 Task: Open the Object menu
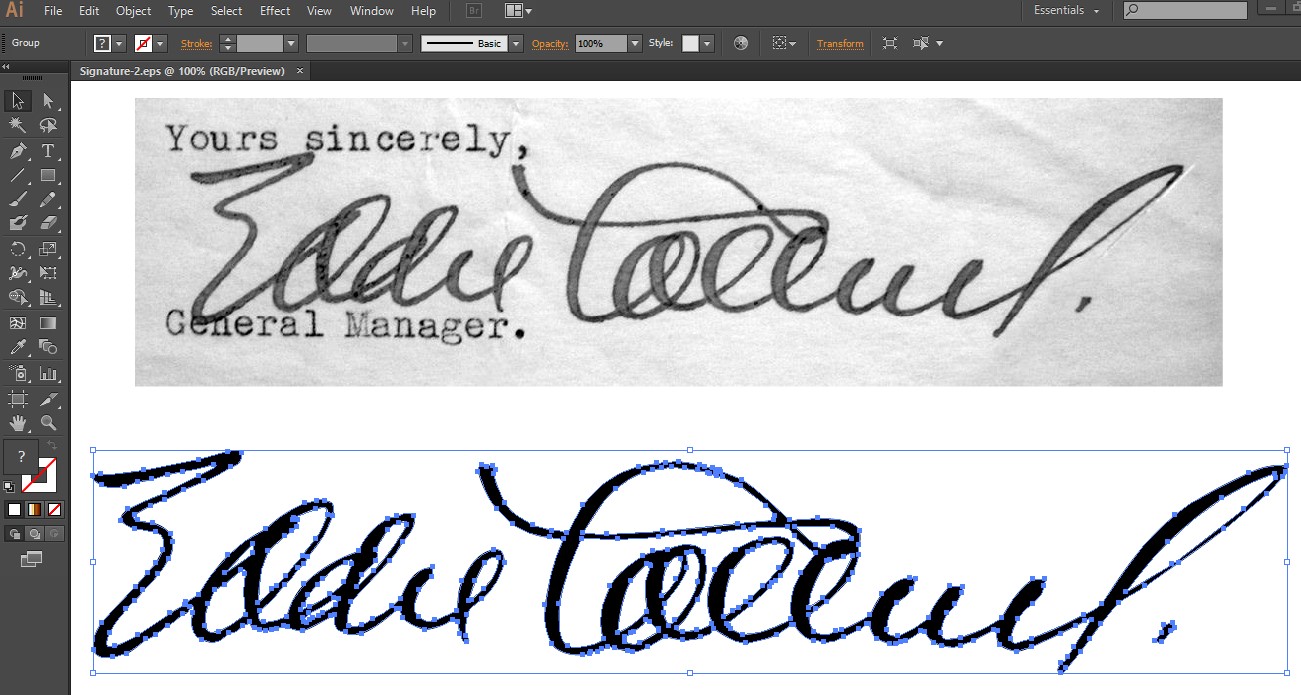click(x=133, y=11)
